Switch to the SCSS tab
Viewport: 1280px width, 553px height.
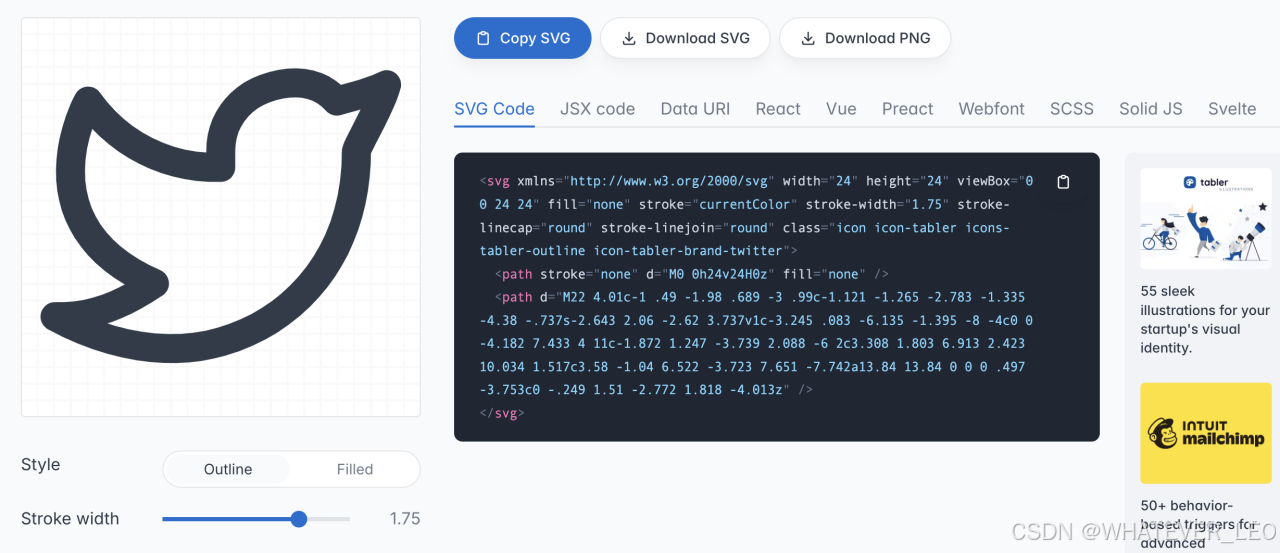tap(1071, 109)
